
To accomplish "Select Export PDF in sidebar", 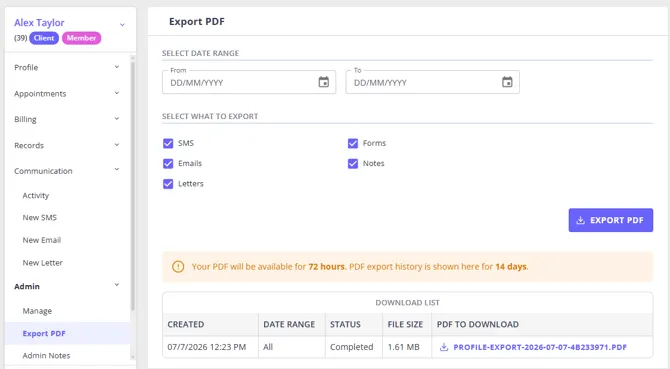I will click(68, 333).
